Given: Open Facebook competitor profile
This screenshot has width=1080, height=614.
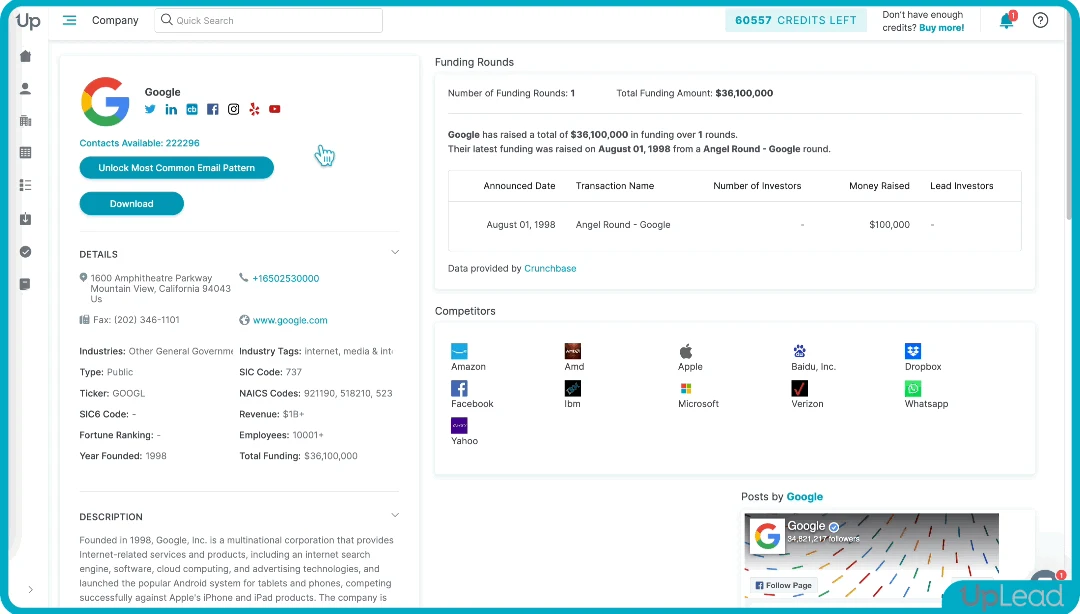Looking at the screenshot, I should pos(472,395).
